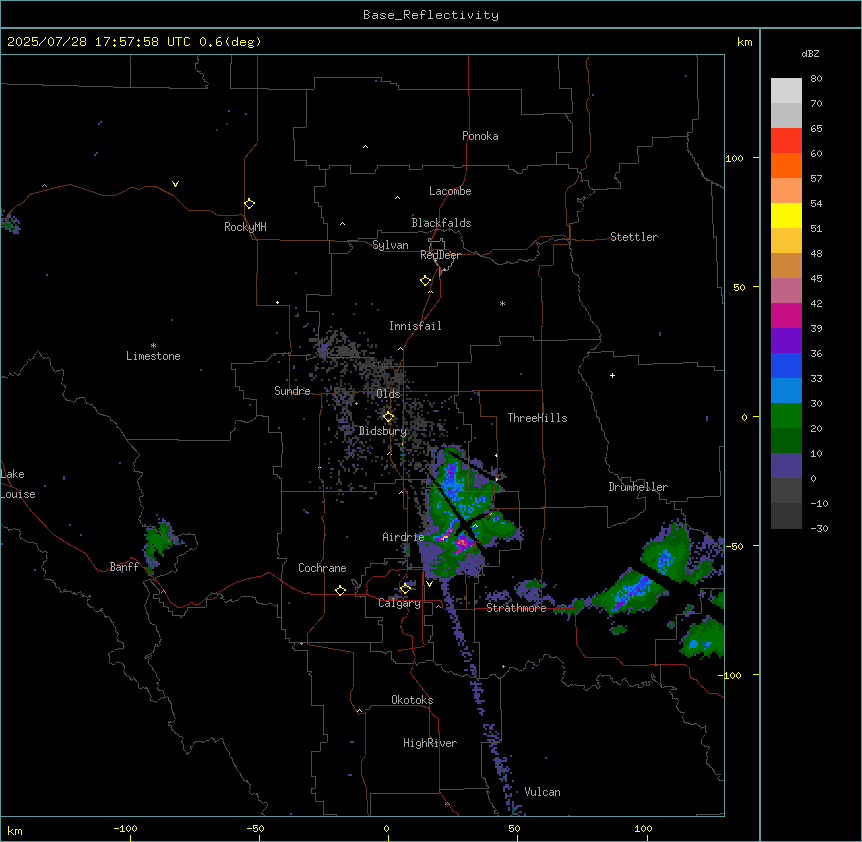
Task: Click the Olds town label
Action: click(x=388, y=394)
